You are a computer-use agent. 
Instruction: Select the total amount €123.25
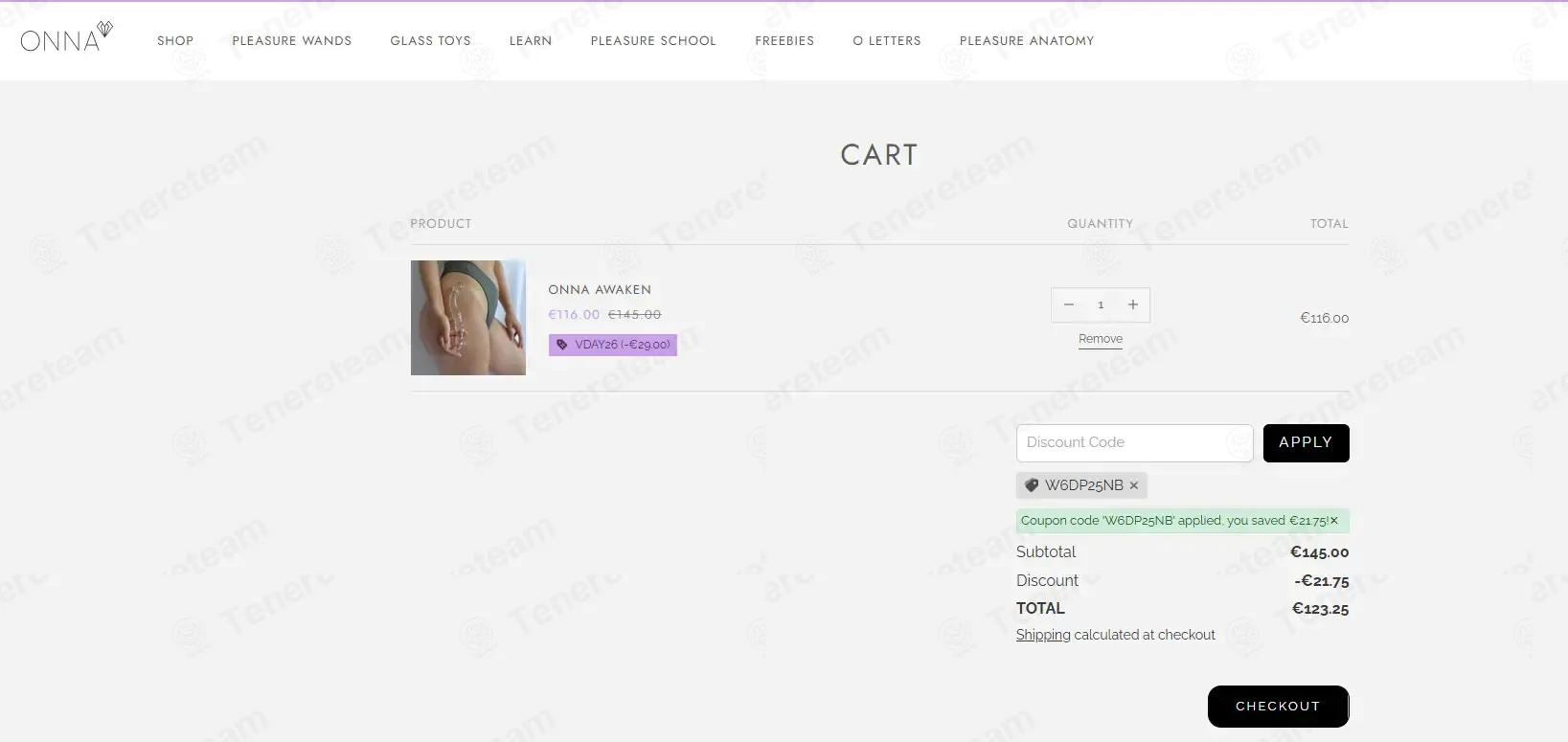click(x=1320, y=608)
